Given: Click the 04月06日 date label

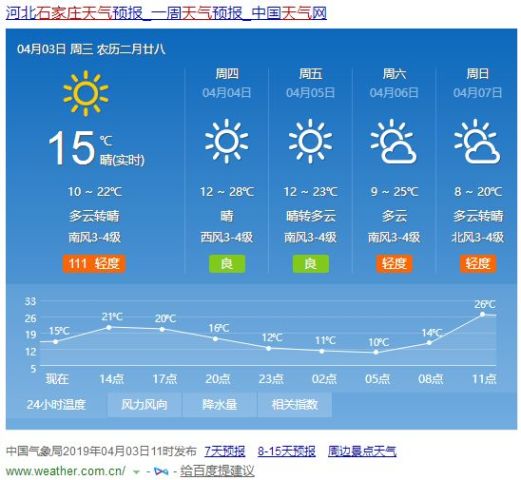Looking at the screenshot, I should [394, 93].
